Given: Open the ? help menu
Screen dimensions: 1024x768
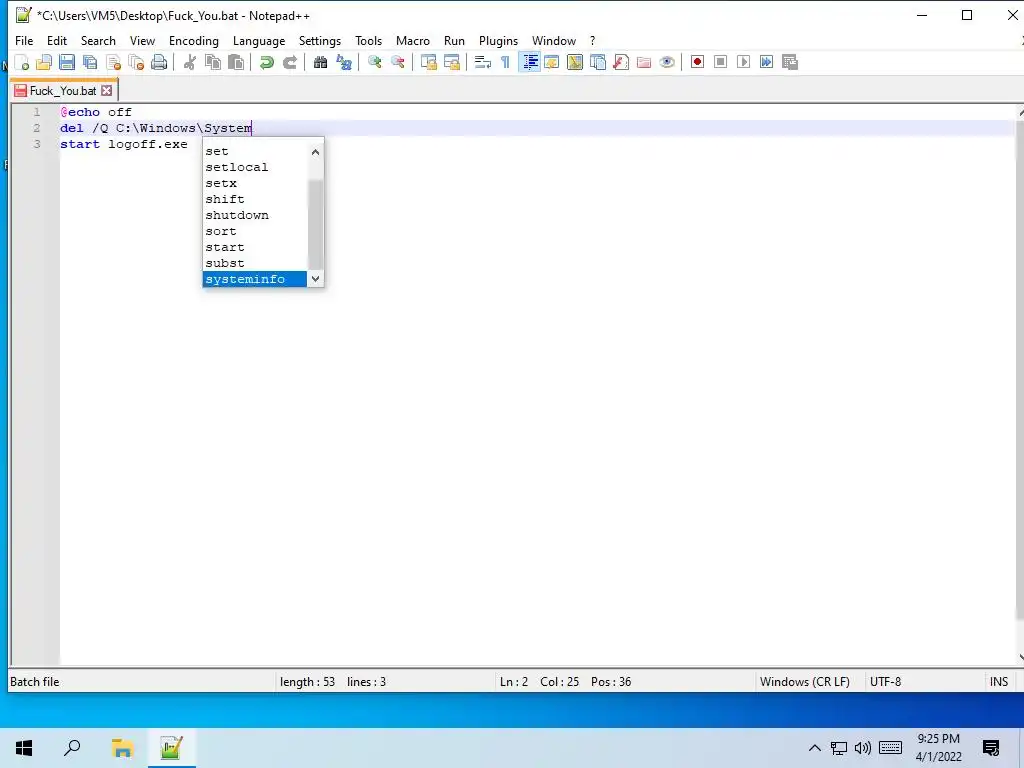Looking at the screenshot, I should pyautogui.click(x=592, y=40).
